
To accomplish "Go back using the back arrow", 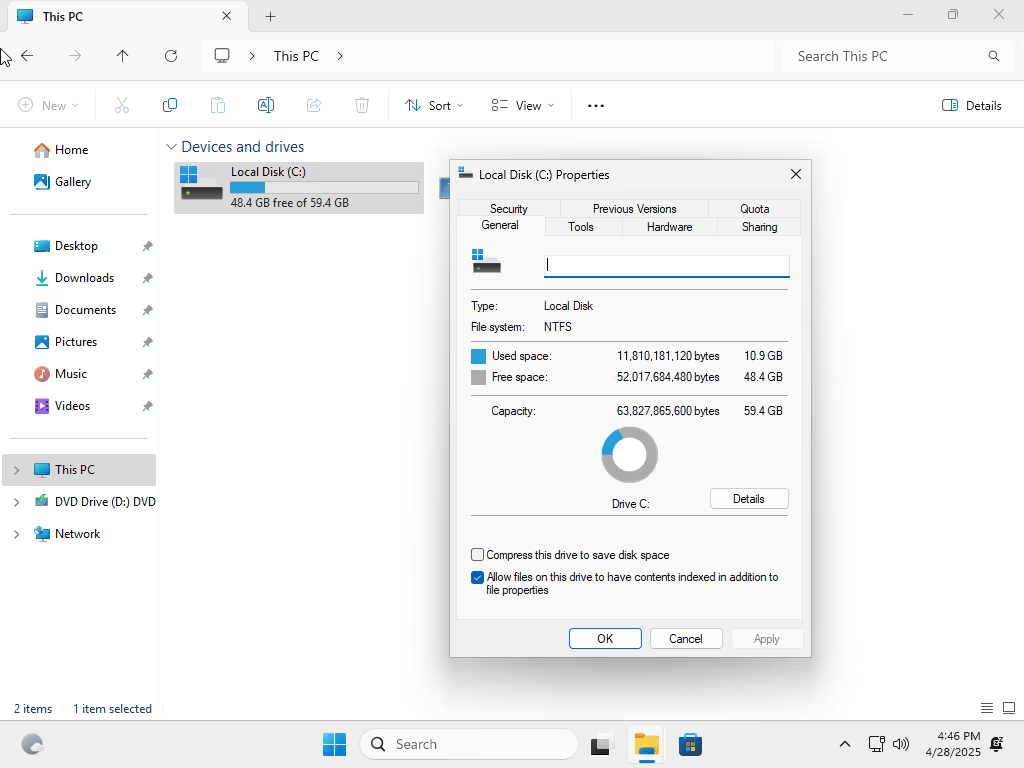I will [27, 56].
